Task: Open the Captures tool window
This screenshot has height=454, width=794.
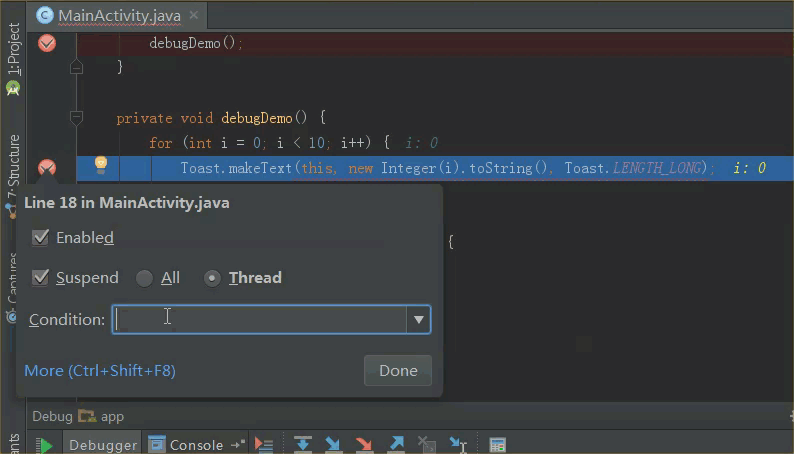Action: pyautogui.click(x=13, y=278)
